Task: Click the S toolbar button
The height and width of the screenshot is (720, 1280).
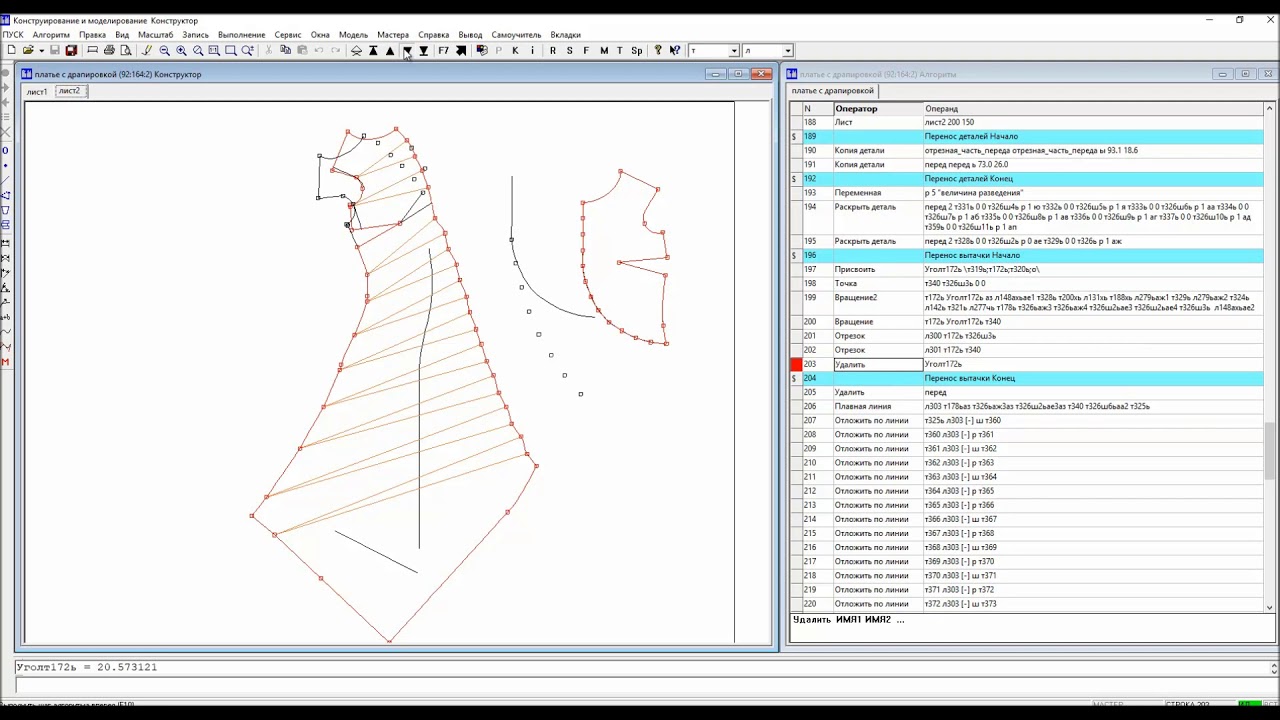Action: [x=569, y=50]
